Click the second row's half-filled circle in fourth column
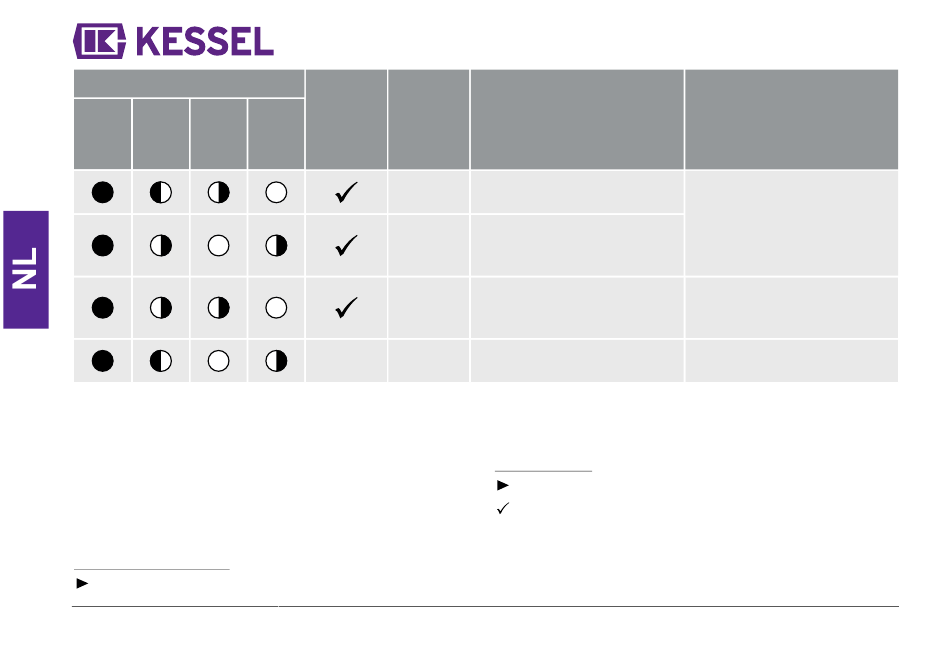The image size is (950, 657). point(276,246)
